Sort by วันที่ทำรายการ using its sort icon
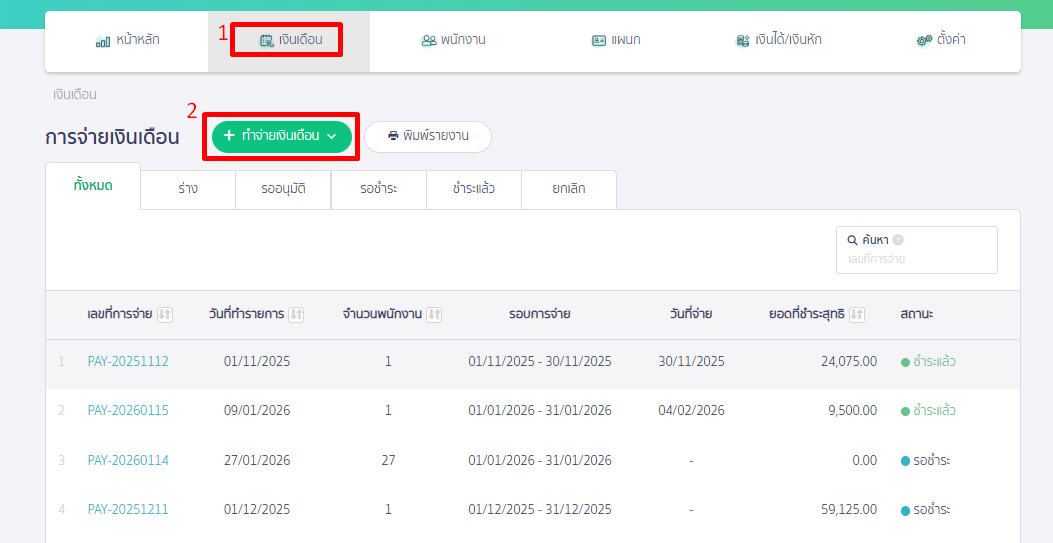The width and height of the screenshot is (1053, 543). tap(296, 315)
